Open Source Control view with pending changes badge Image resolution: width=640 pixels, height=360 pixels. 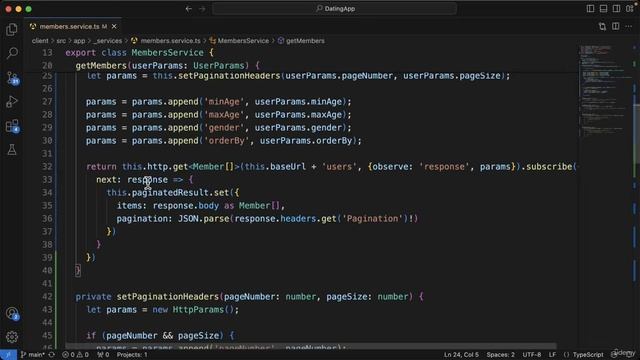coord(12,78)
